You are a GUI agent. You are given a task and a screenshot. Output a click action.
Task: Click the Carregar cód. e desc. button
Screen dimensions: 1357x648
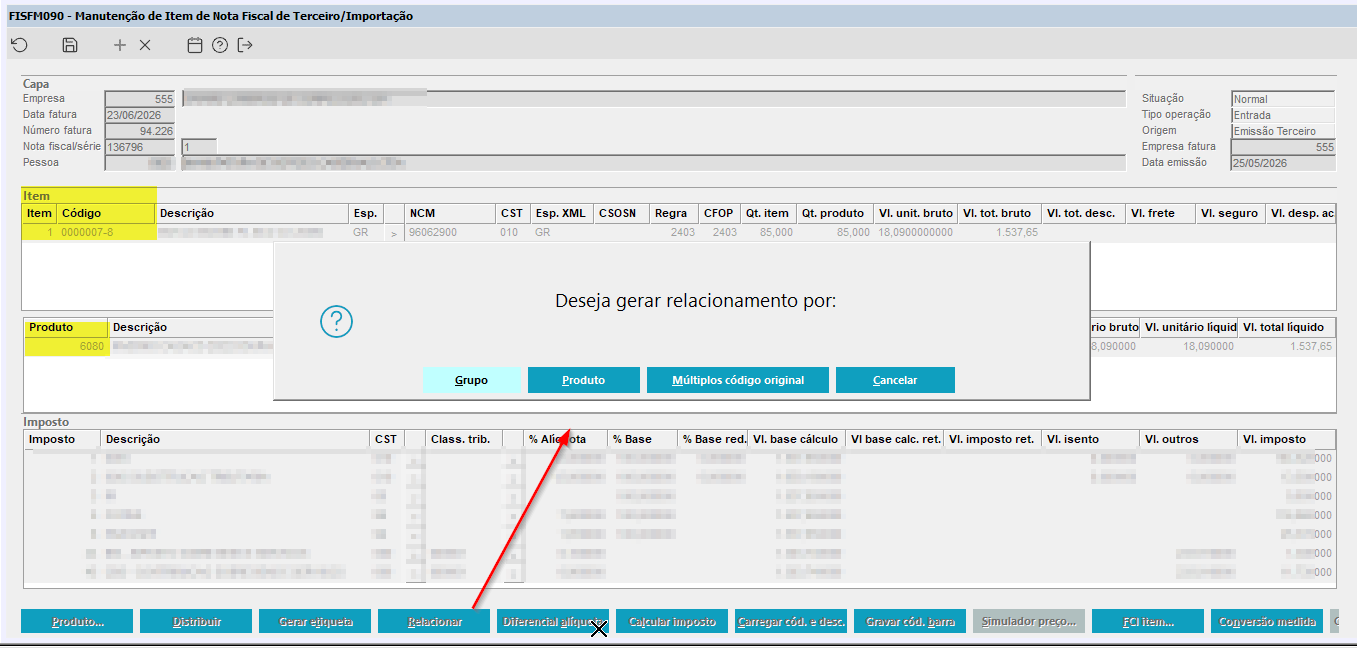(x=791, y=621)
